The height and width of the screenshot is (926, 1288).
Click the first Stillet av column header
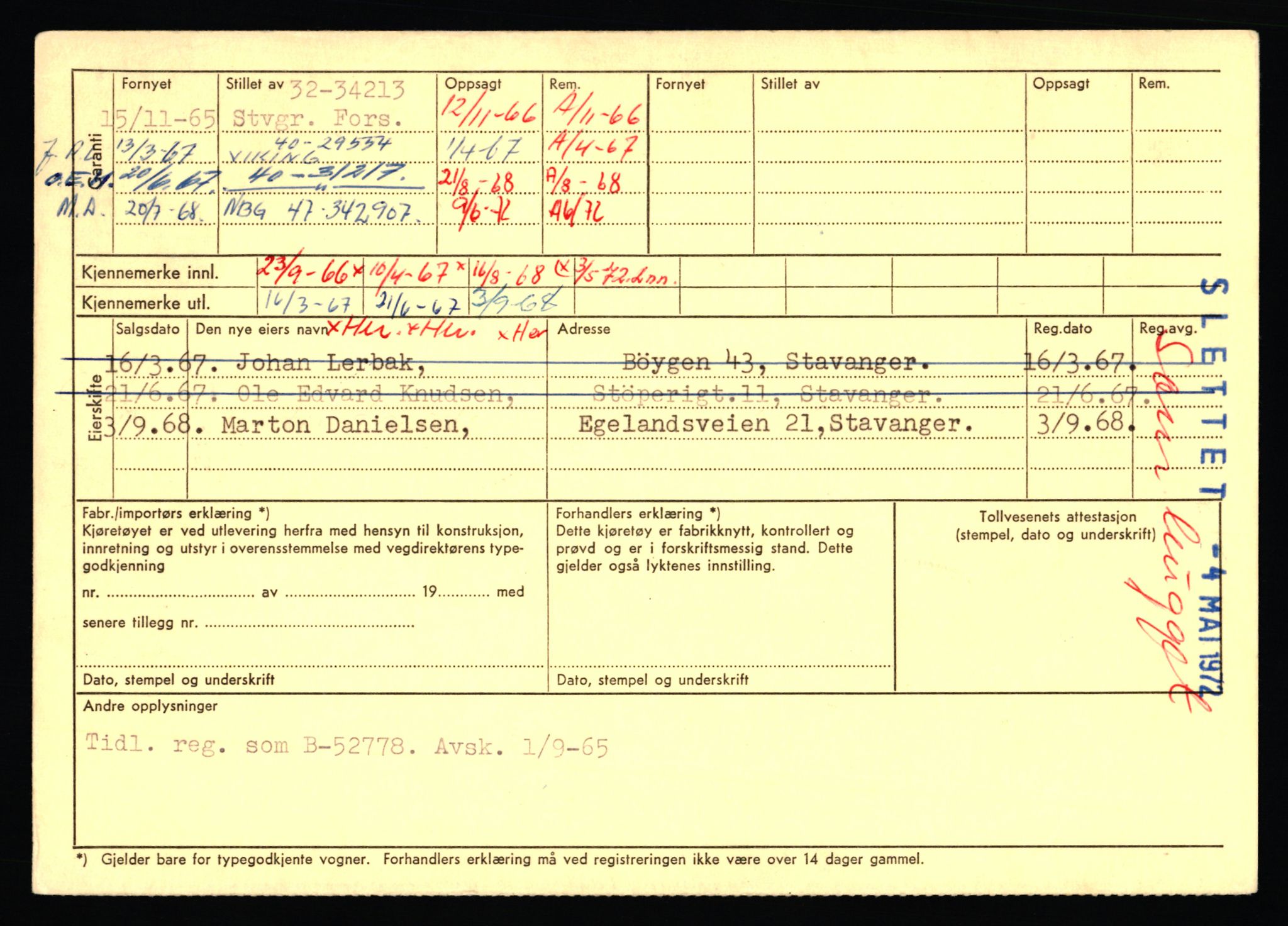pos(255,84)
